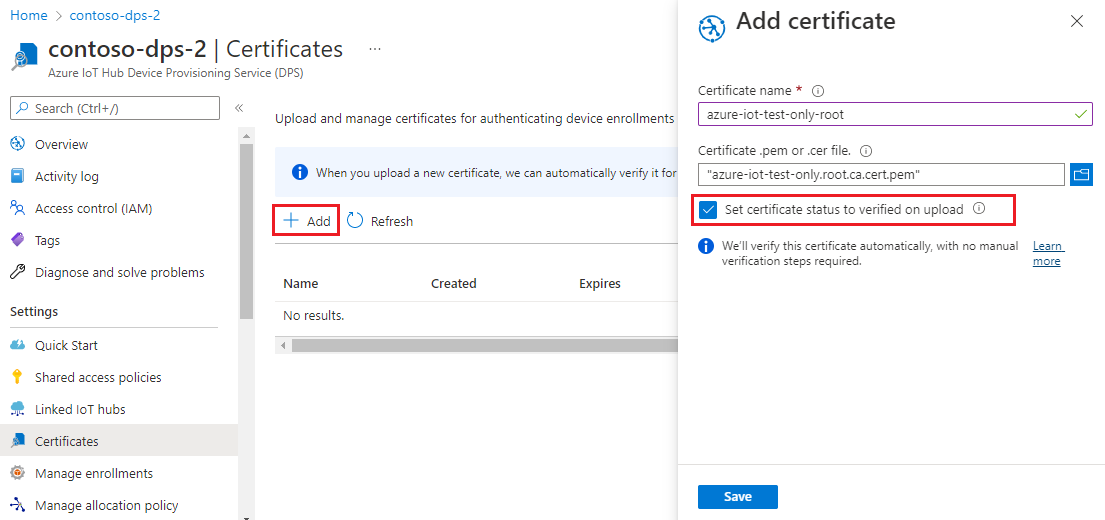This screenshot has height=520, width=1105.
Task: Click the Shared access policies key icon
Action: [x=18, y=377]
